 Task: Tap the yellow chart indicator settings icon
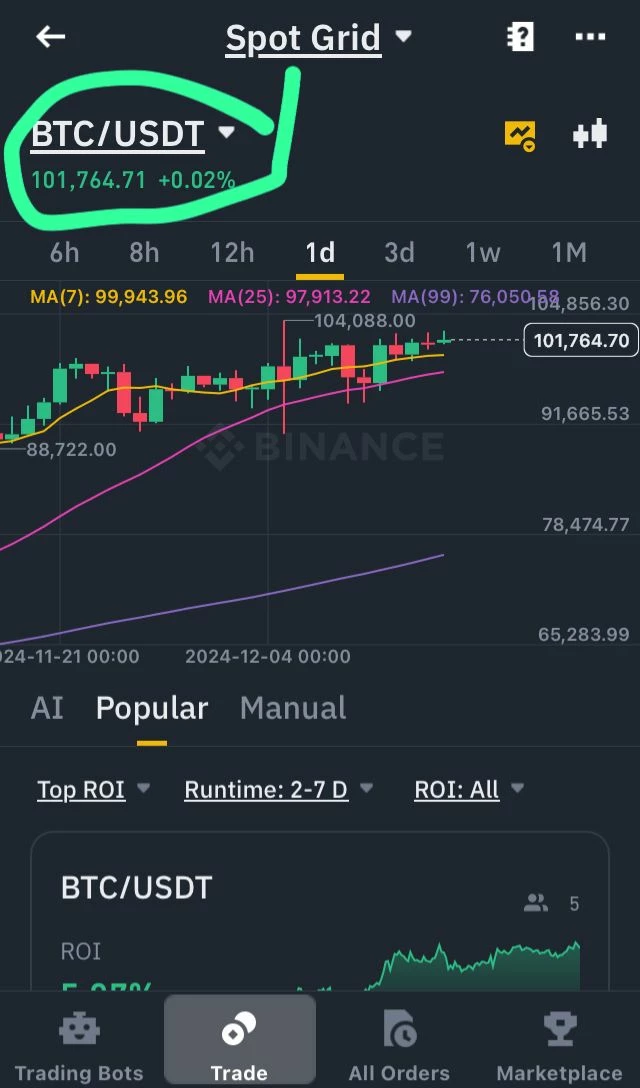click(x=520, y=135)
